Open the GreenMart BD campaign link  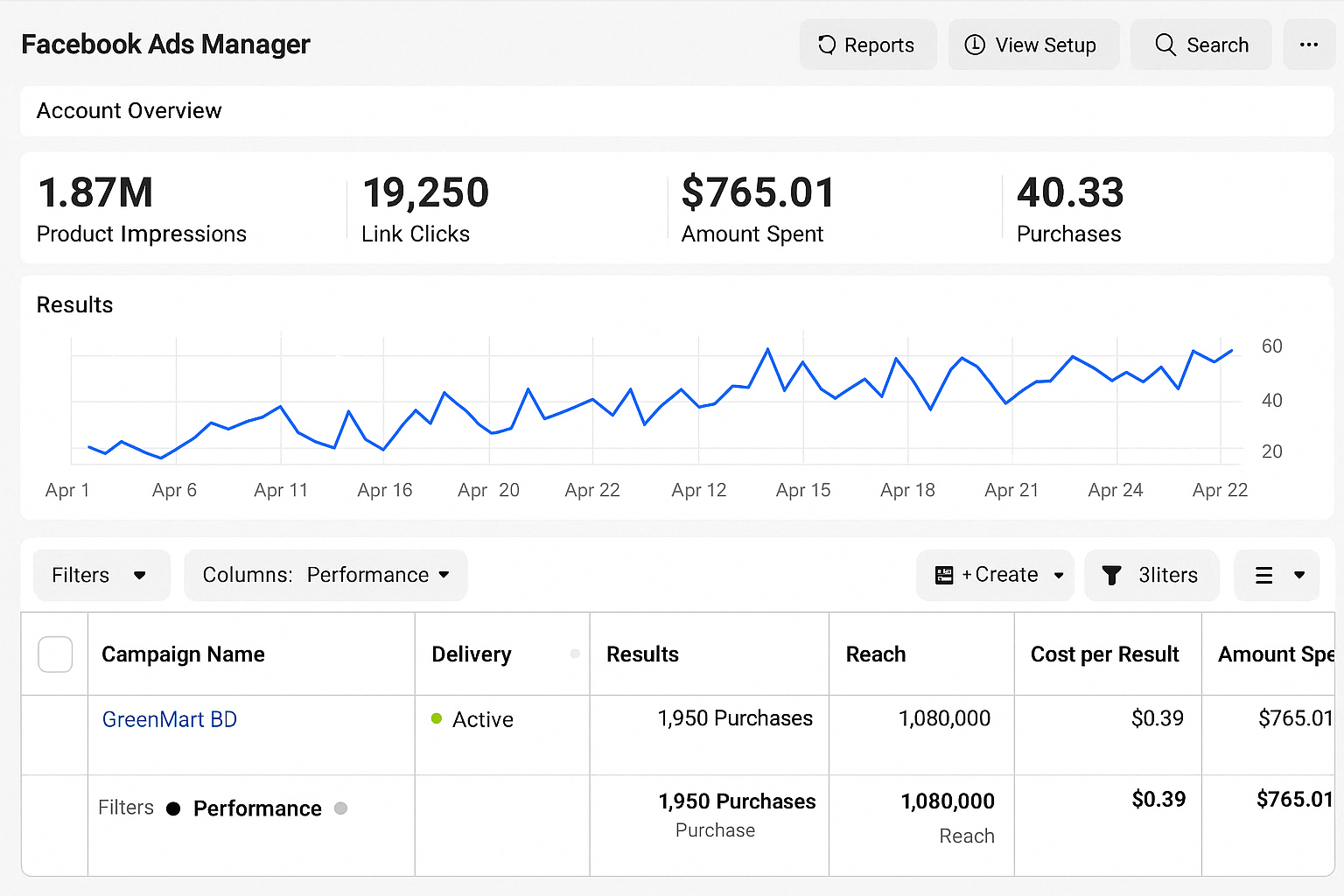(170, 719)
